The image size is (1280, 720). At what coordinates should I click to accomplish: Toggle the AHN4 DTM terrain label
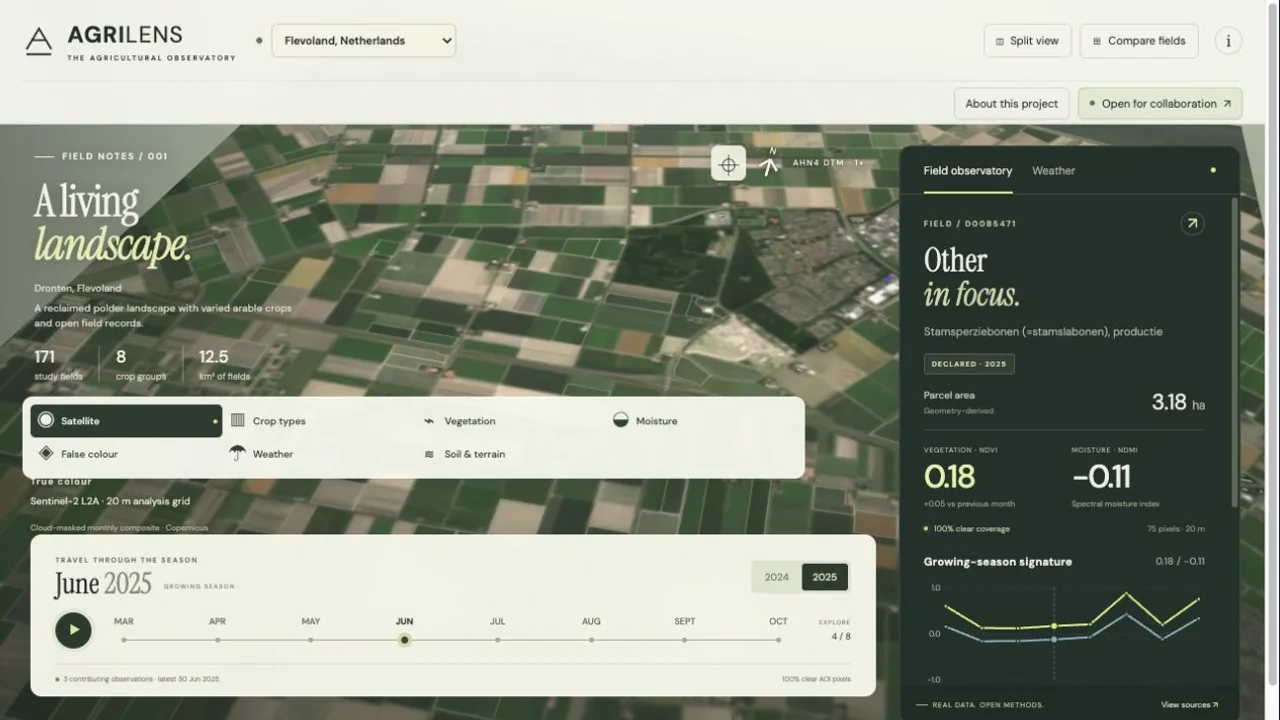pos(827,162)
